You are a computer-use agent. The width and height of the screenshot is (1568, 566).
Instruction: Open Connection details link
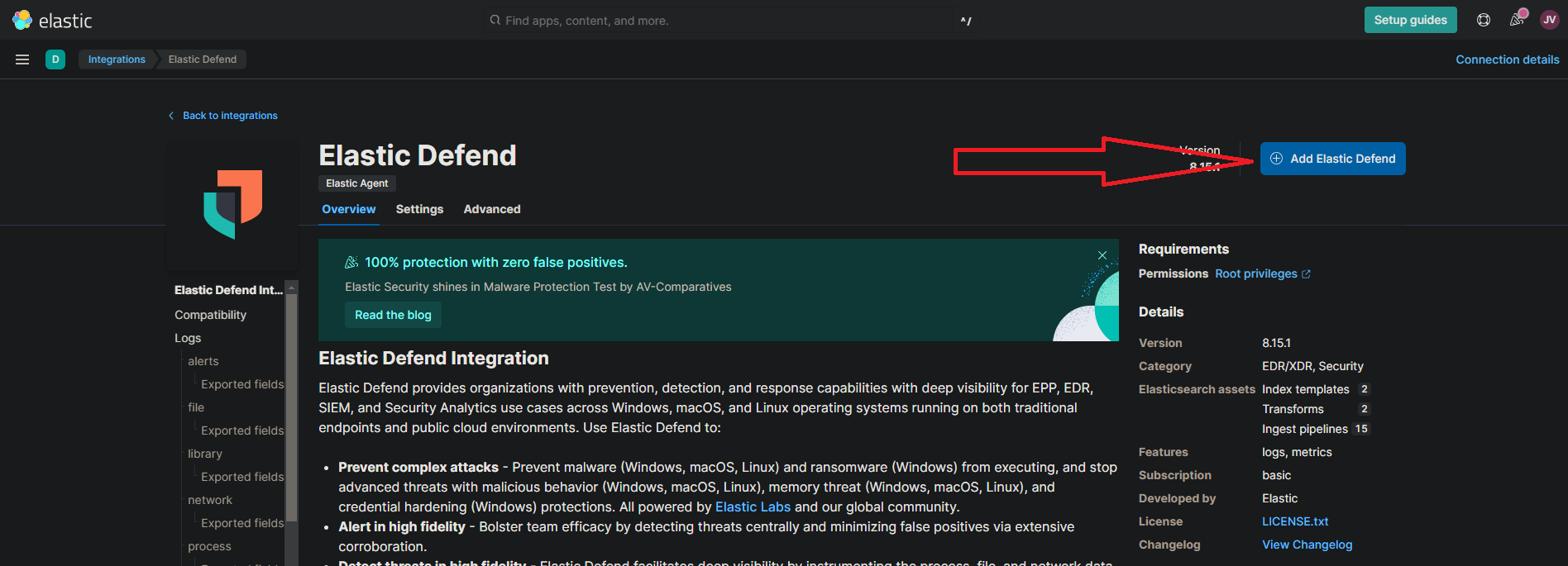(1508, 59)
